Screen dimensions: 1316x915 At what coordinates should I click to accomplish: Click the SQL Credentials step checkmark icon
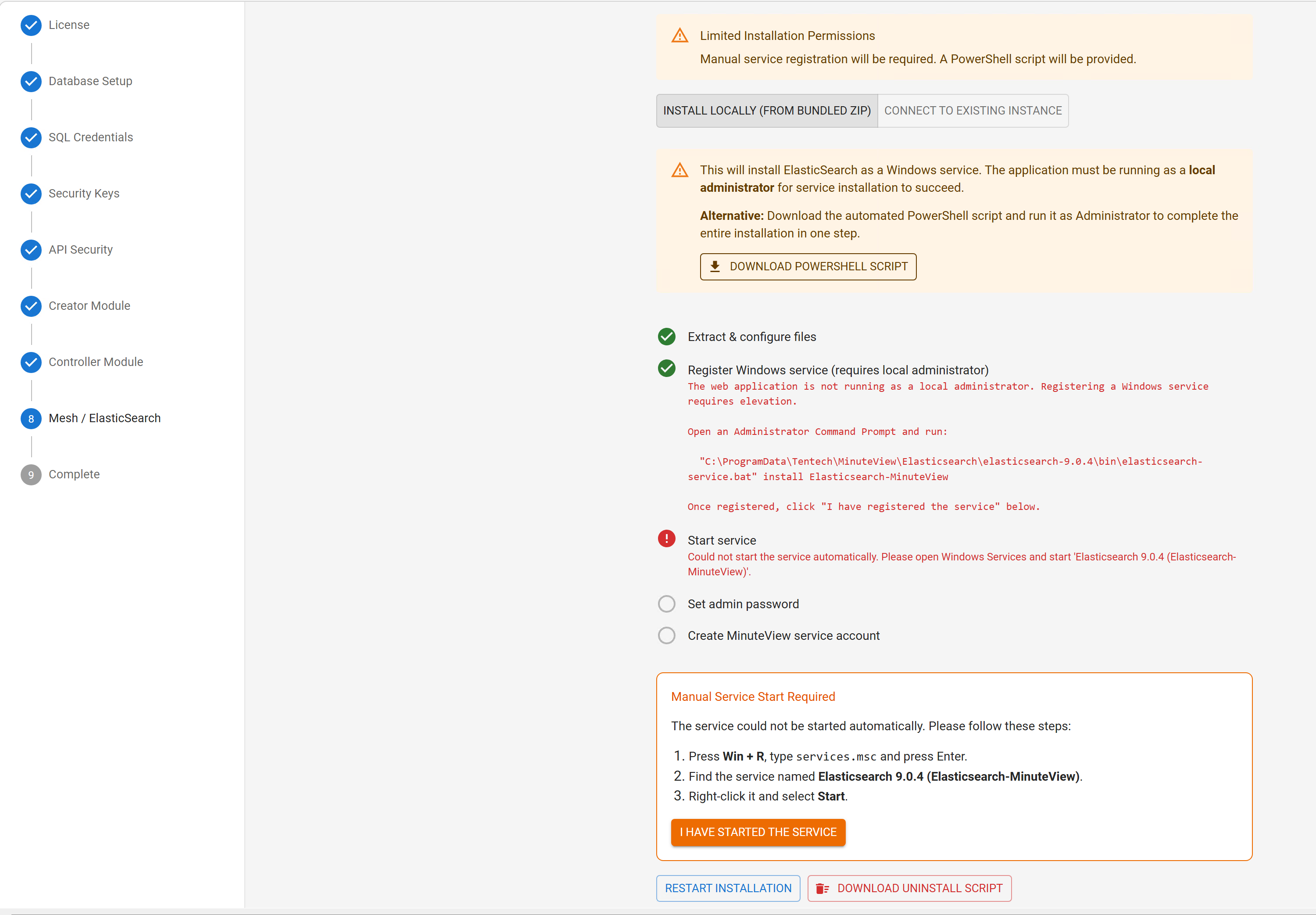(31, 138)
